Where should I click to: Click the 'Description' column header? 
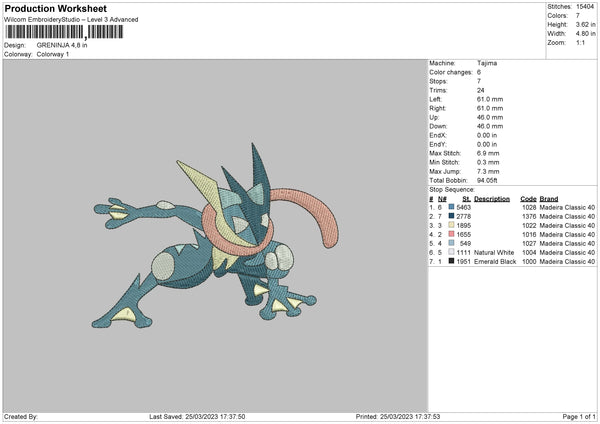pos(492,199)
